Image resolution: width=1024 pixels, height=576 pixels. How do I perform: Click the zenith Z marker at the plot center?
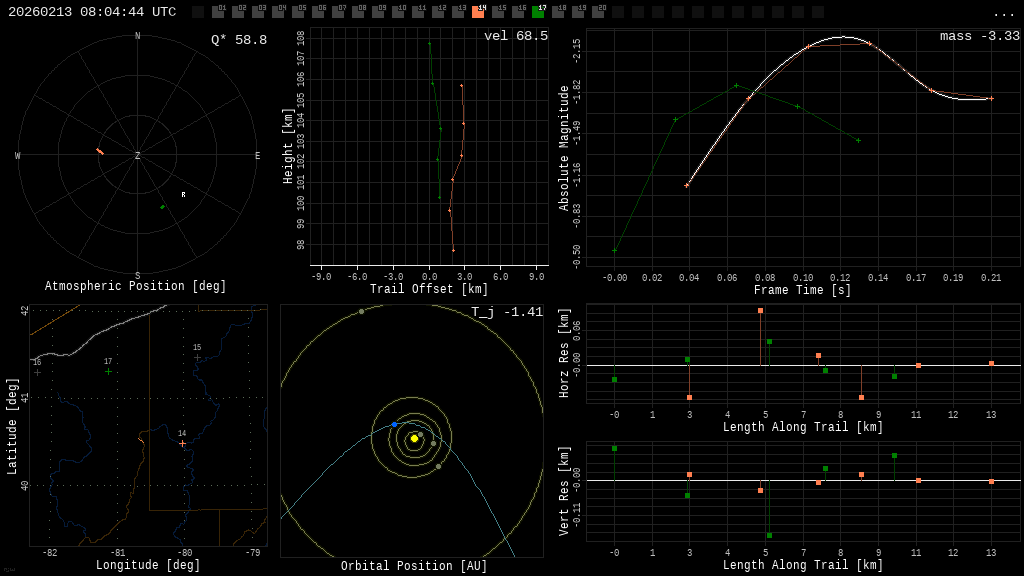click(137, 156)
